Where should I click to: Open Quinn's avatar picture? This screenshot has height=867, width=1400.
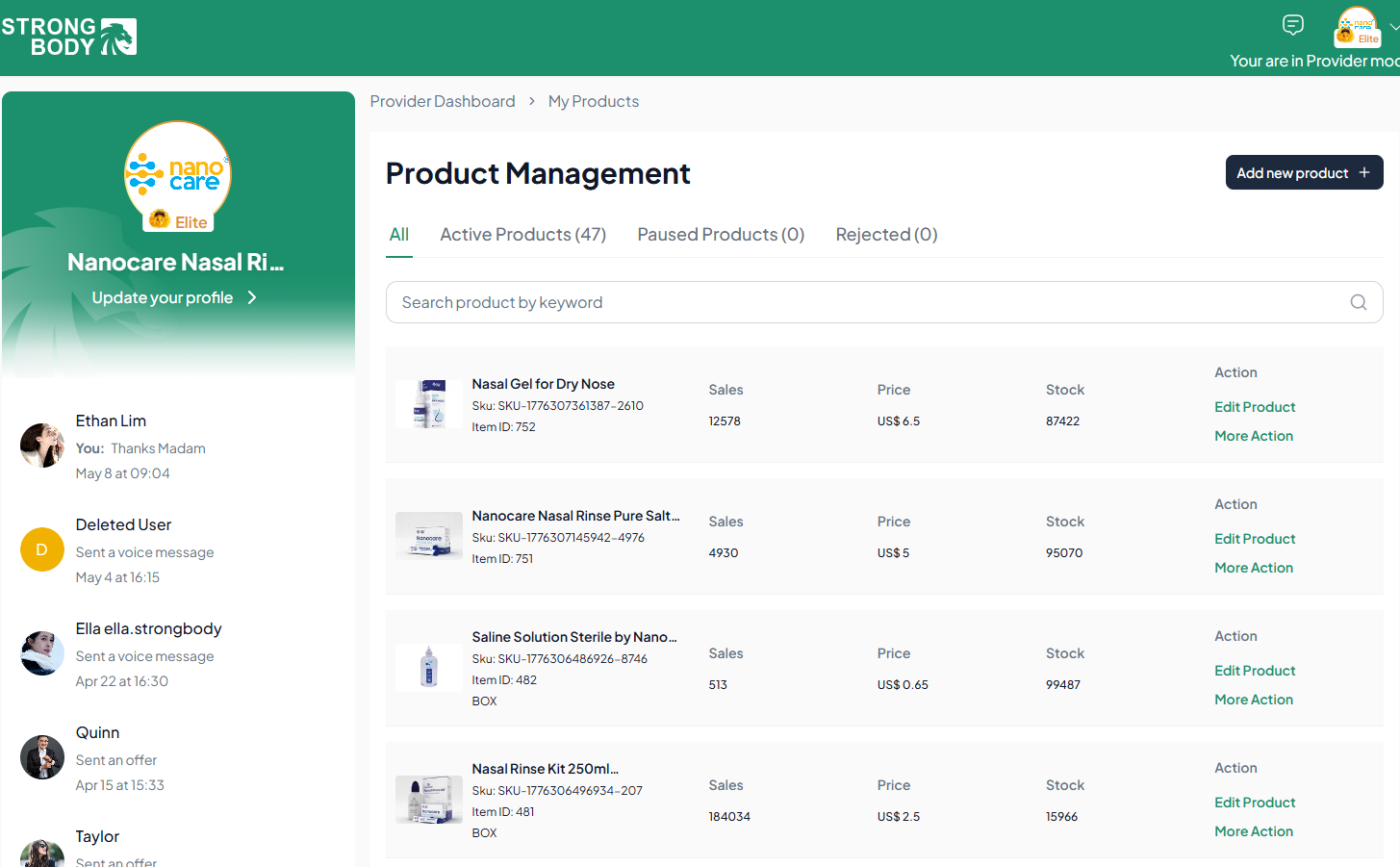pyautogui.click(x=42, y=757)
